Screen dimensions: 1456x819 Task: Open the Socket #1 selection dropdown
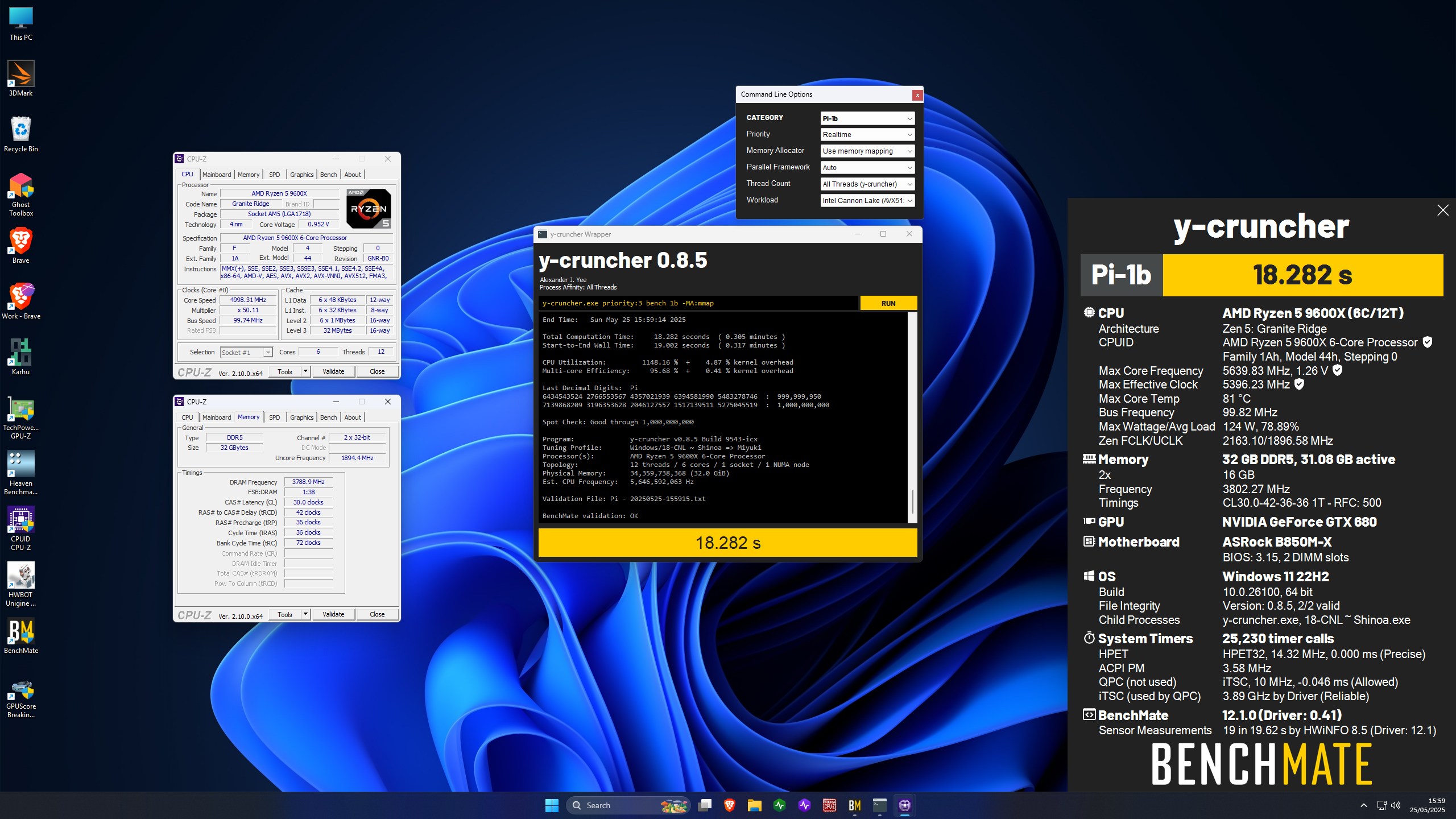tap(246, 353)
